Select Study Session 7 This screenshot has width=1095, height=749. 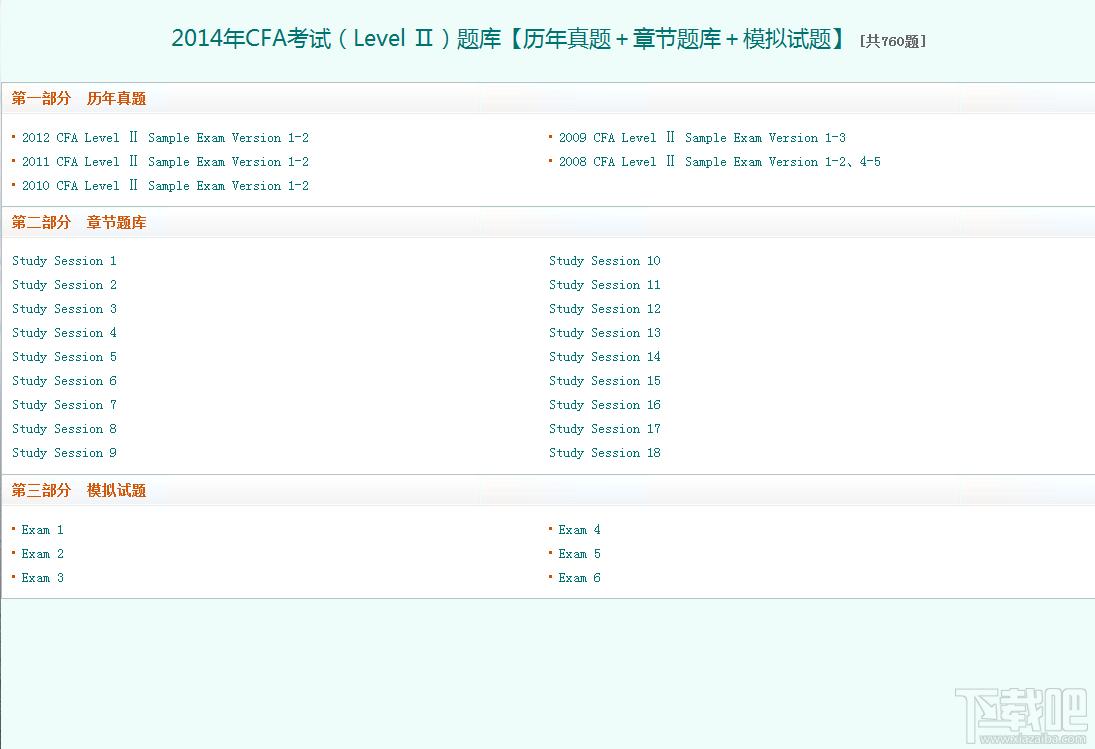click(64, 405)
